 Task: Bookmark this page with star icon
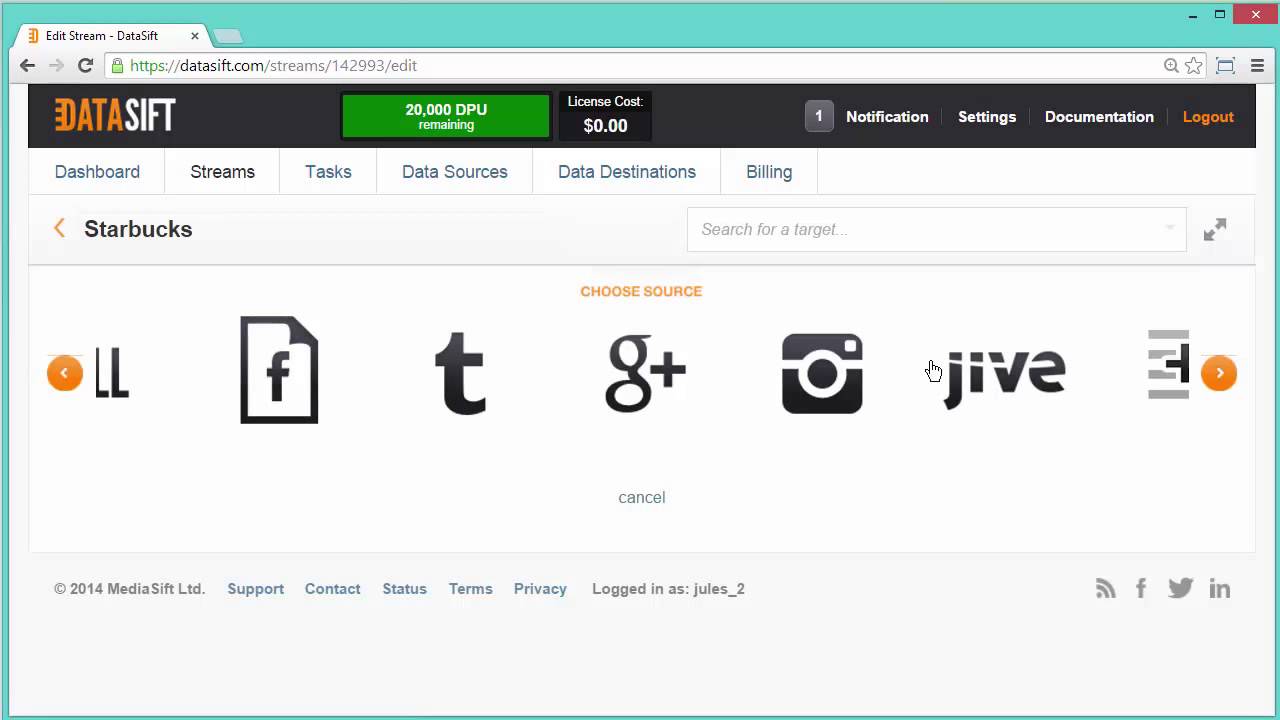coord(1193,65)
